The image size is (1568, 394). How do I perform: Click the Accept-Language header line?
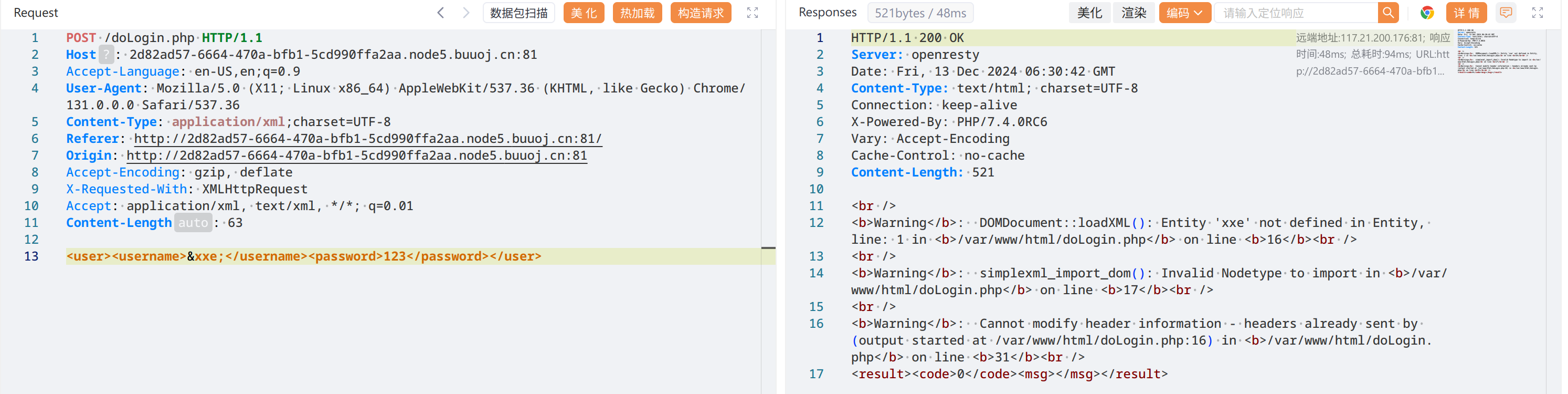pos(183,72)
